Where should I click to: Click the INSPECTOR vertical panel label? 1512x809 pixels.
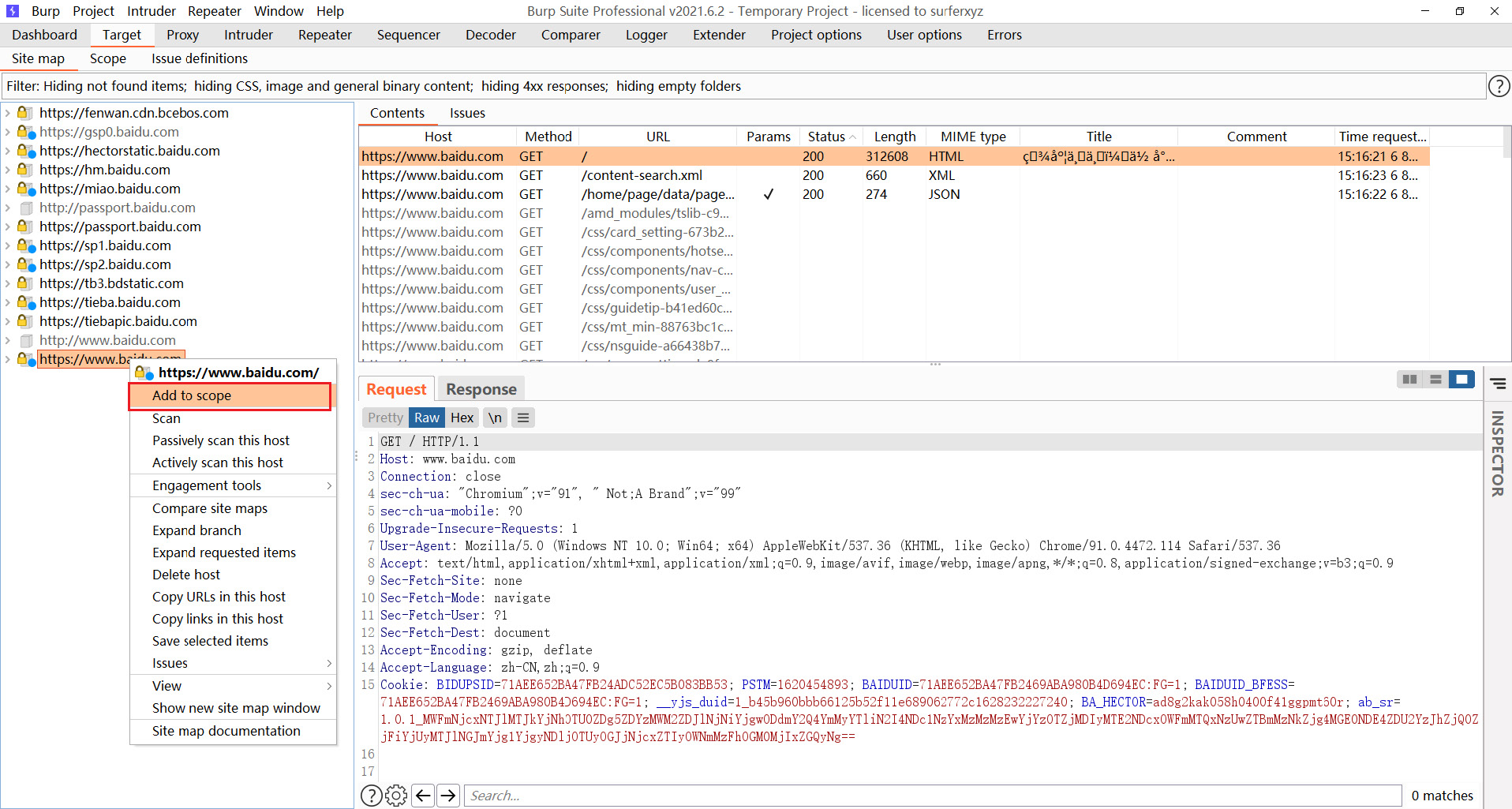pos(1497,454)
